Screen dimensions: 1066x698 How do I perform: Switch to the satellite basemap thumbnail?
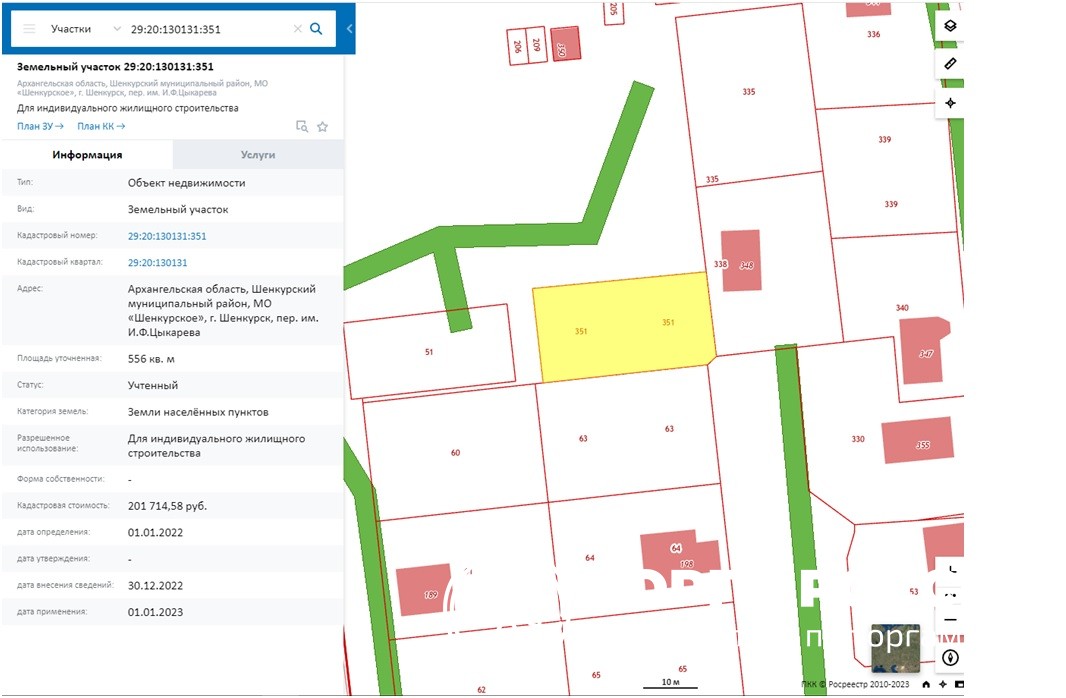click(x=894, y=647)
